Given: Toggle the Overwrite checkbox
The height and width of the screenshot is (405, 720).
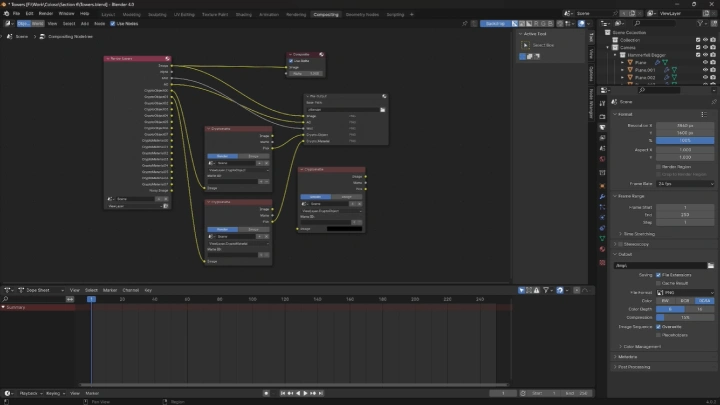Looking at the screenshot, I should click(658, 327).
